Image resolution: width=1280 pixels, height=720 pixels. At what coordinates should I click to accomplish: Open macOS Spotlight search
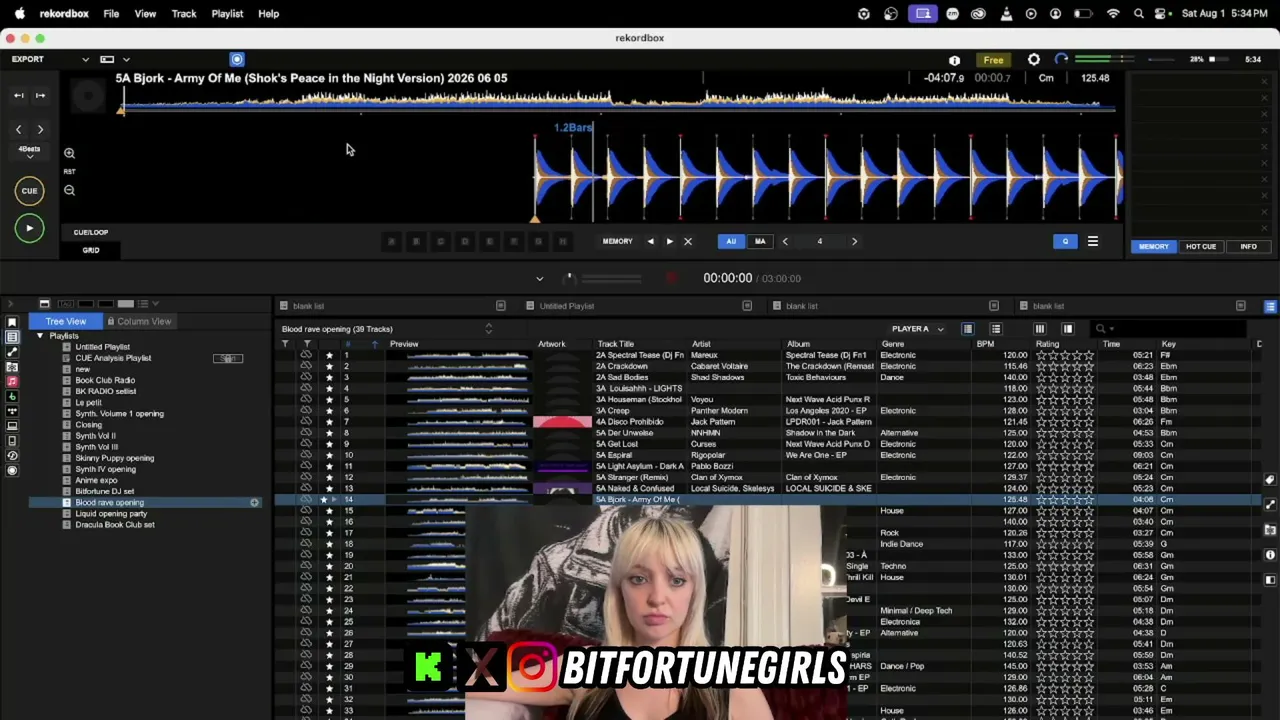click(x=1139, y=14)
